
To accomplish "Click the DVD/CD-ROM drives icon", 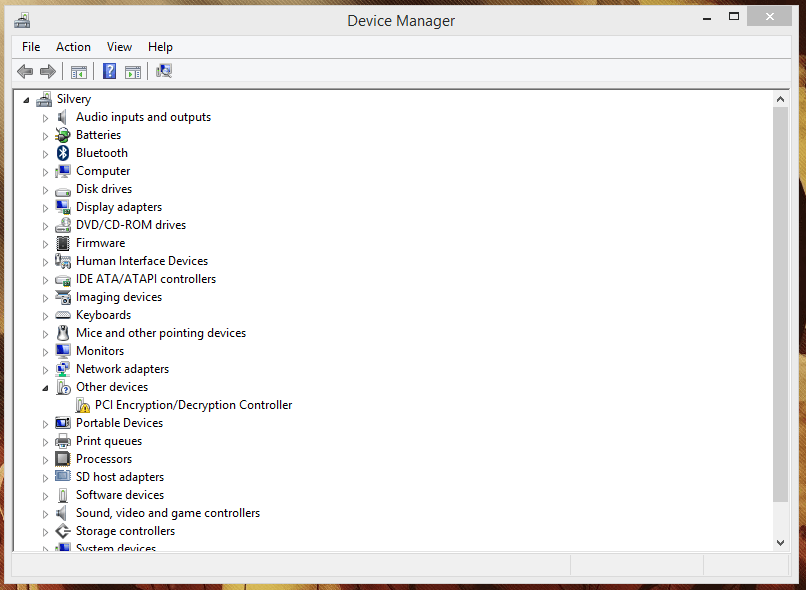I will click(63, 225).
